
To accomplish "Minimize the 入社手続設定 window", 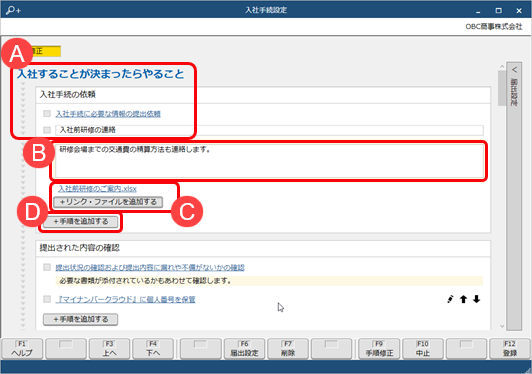I will pos(478,11).
